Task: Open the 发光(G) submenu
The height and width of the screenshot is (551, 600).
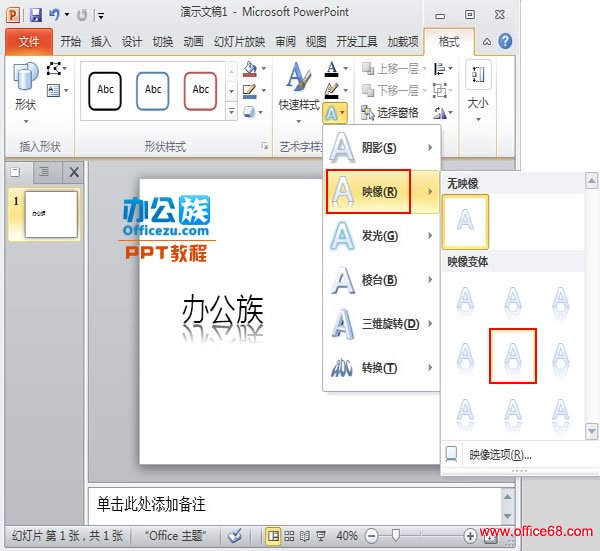Action: [x=382, y=235]
